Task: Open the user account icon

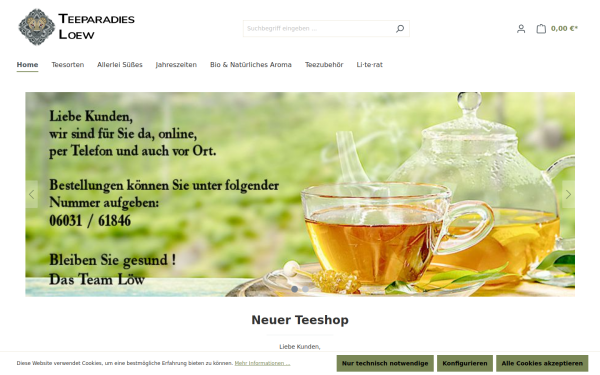Action: (521, 29)
